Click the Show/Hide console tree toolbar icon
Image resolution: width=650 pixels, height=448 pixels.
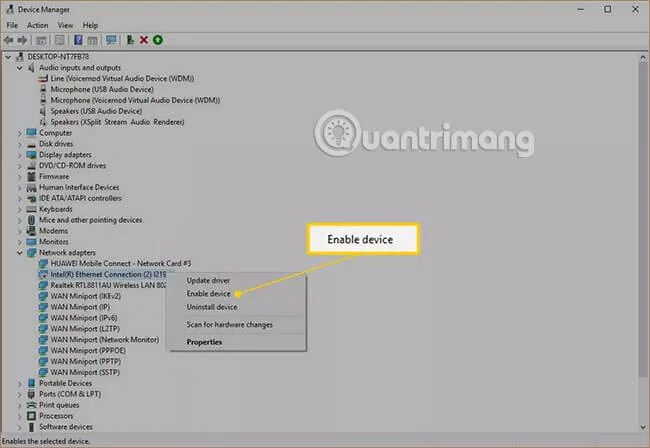pyautogui.click(x=41, y=40)
